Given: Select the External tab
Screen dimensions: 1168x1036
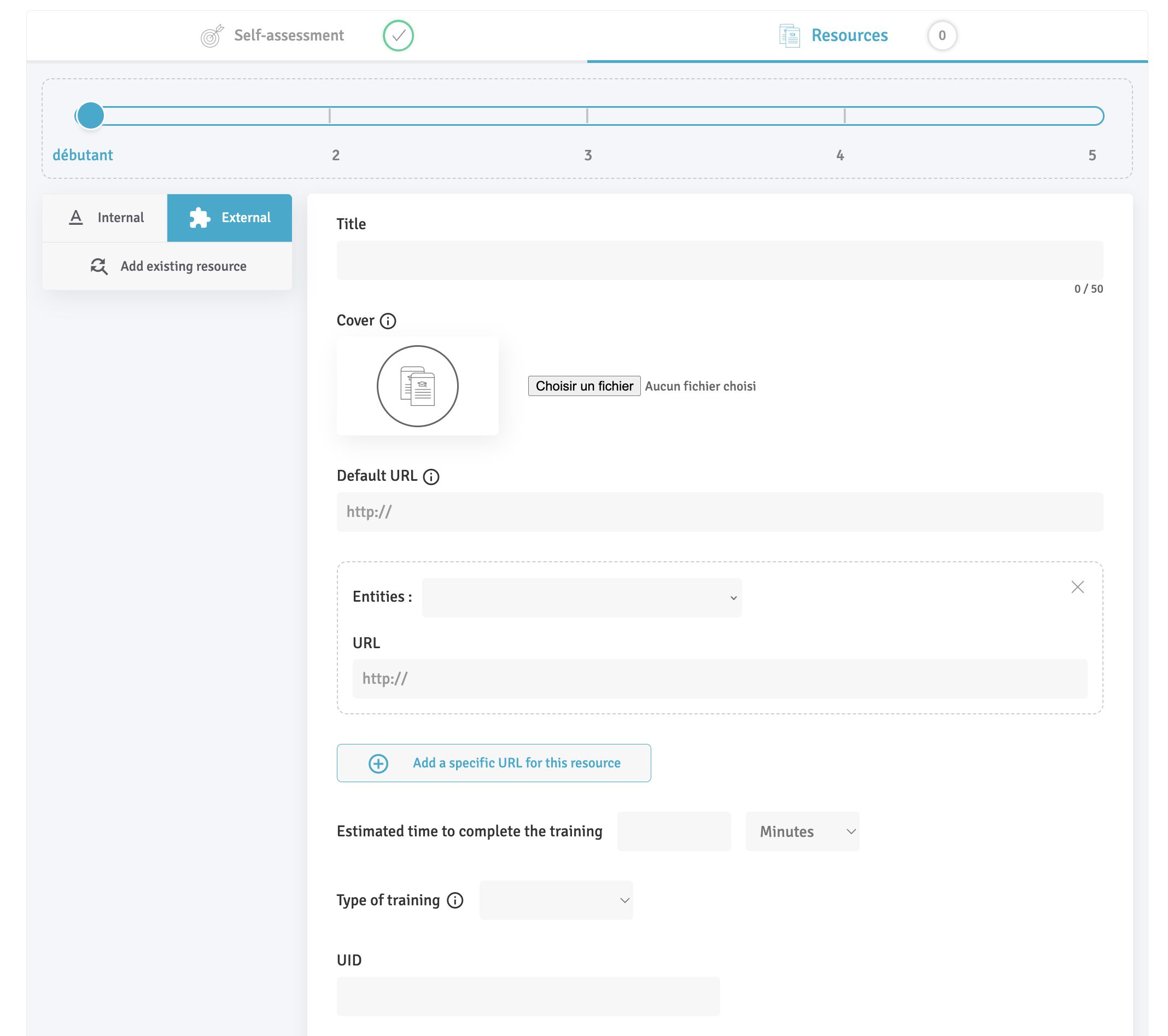Looking at the screenshot, I should pyautogui.click(x=230, y=218).
